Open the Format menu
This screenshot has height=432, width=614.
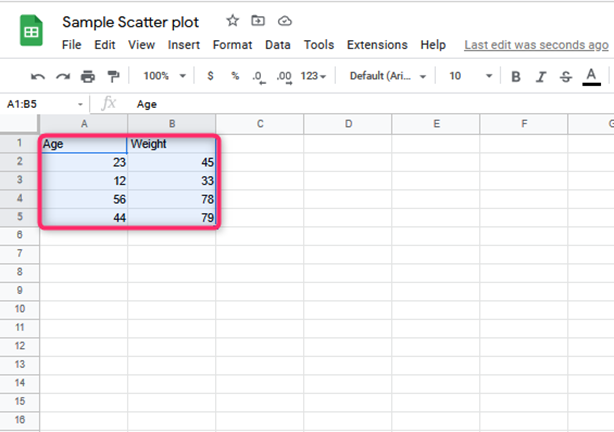pos(232,45)
